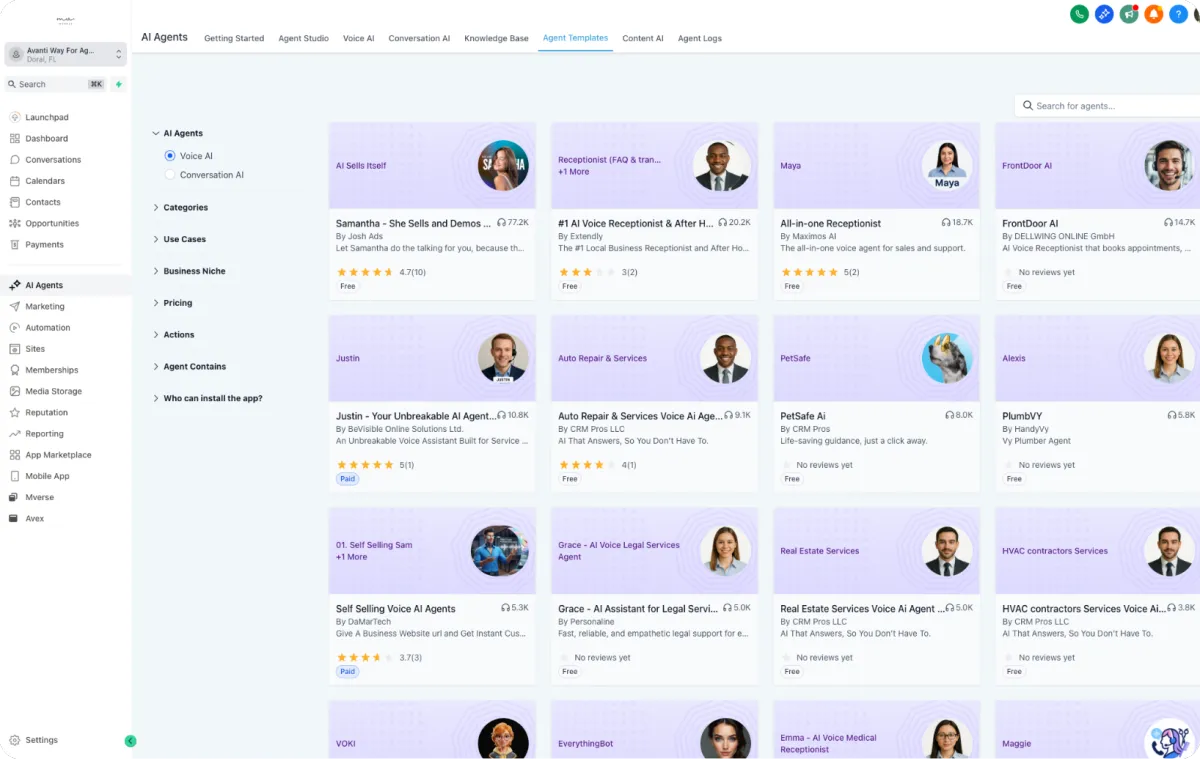
Task: Switch to the Getting Started tab
Action: click(x=234, y=38)
